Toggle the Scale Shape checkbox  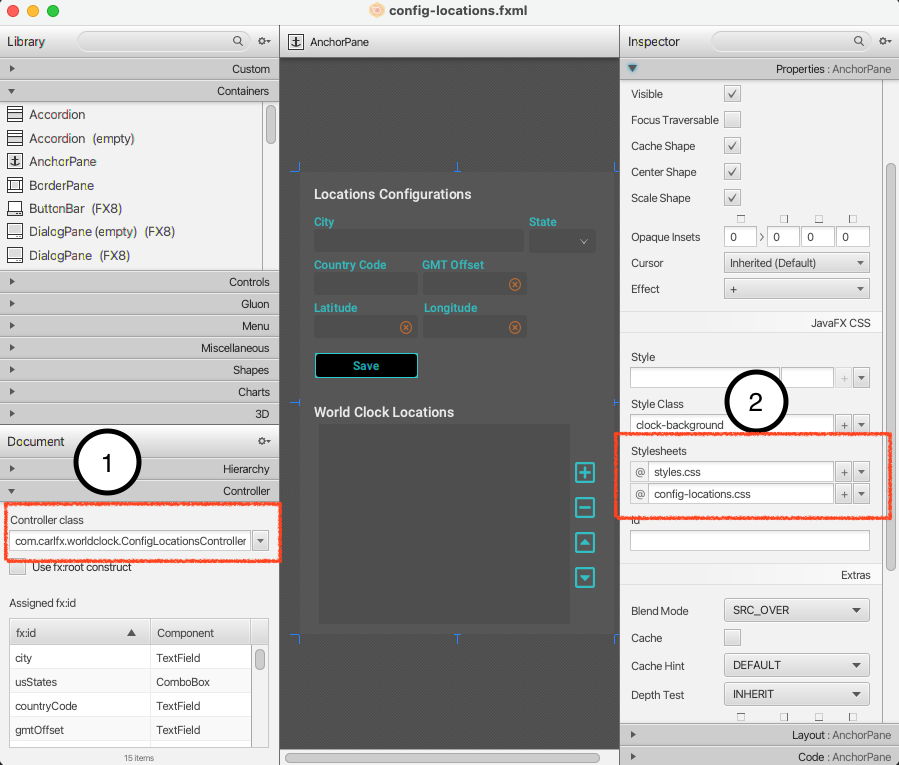732,198
